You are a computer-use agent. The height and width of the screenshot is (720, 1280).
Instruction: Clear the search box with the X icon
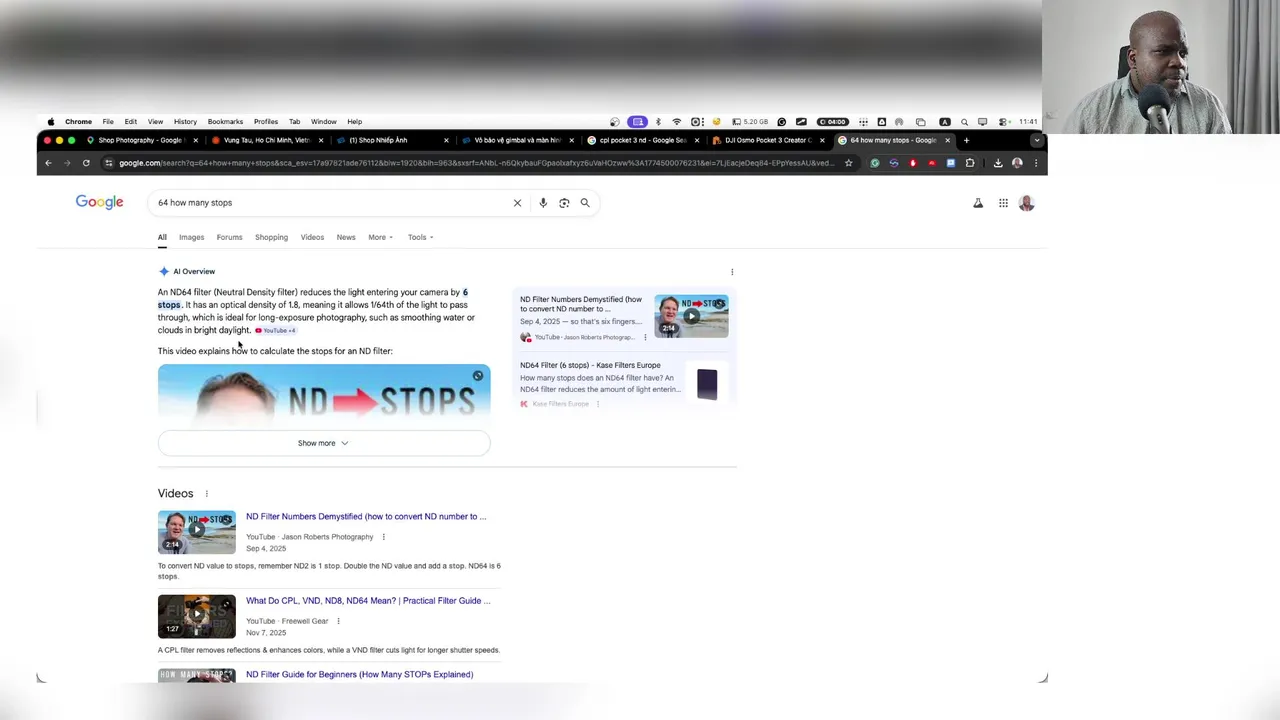click(517, 203)
